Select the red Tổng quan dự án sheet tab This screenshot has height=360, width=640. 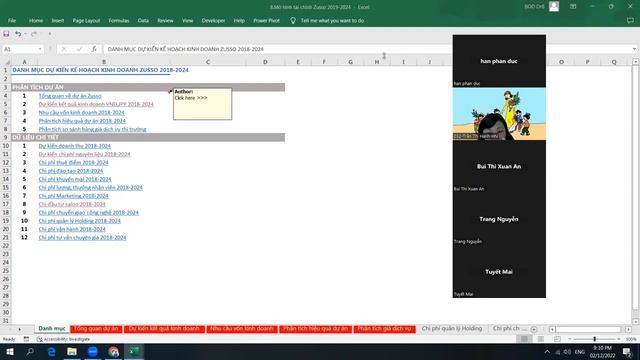[96, 329]
